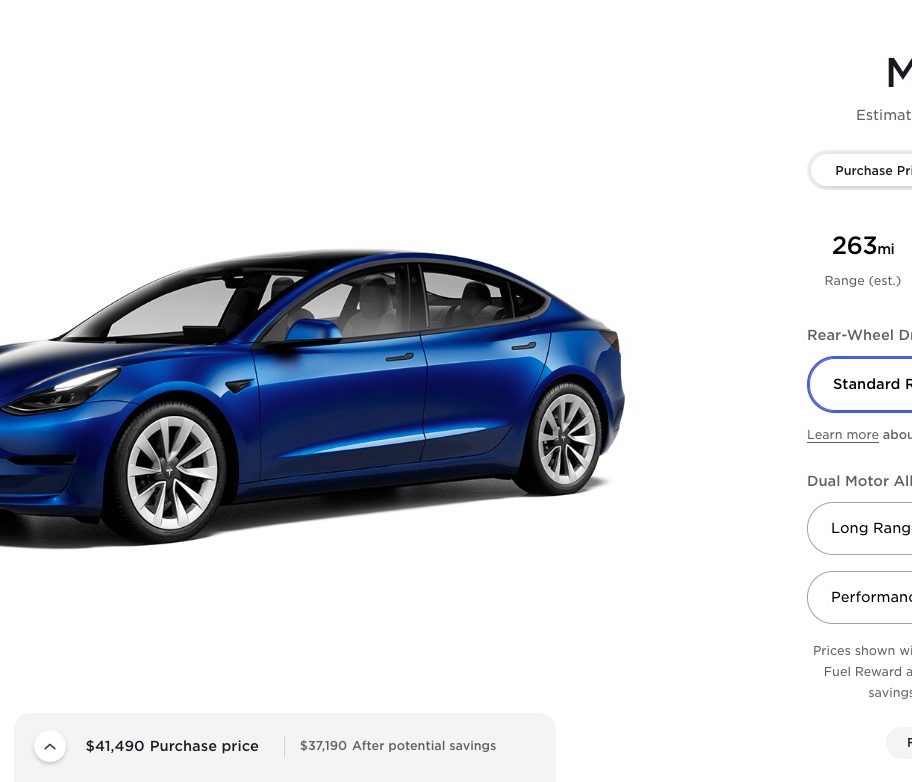Click the rear taillight of the car
Screen dimensions: 912x782
610,340
